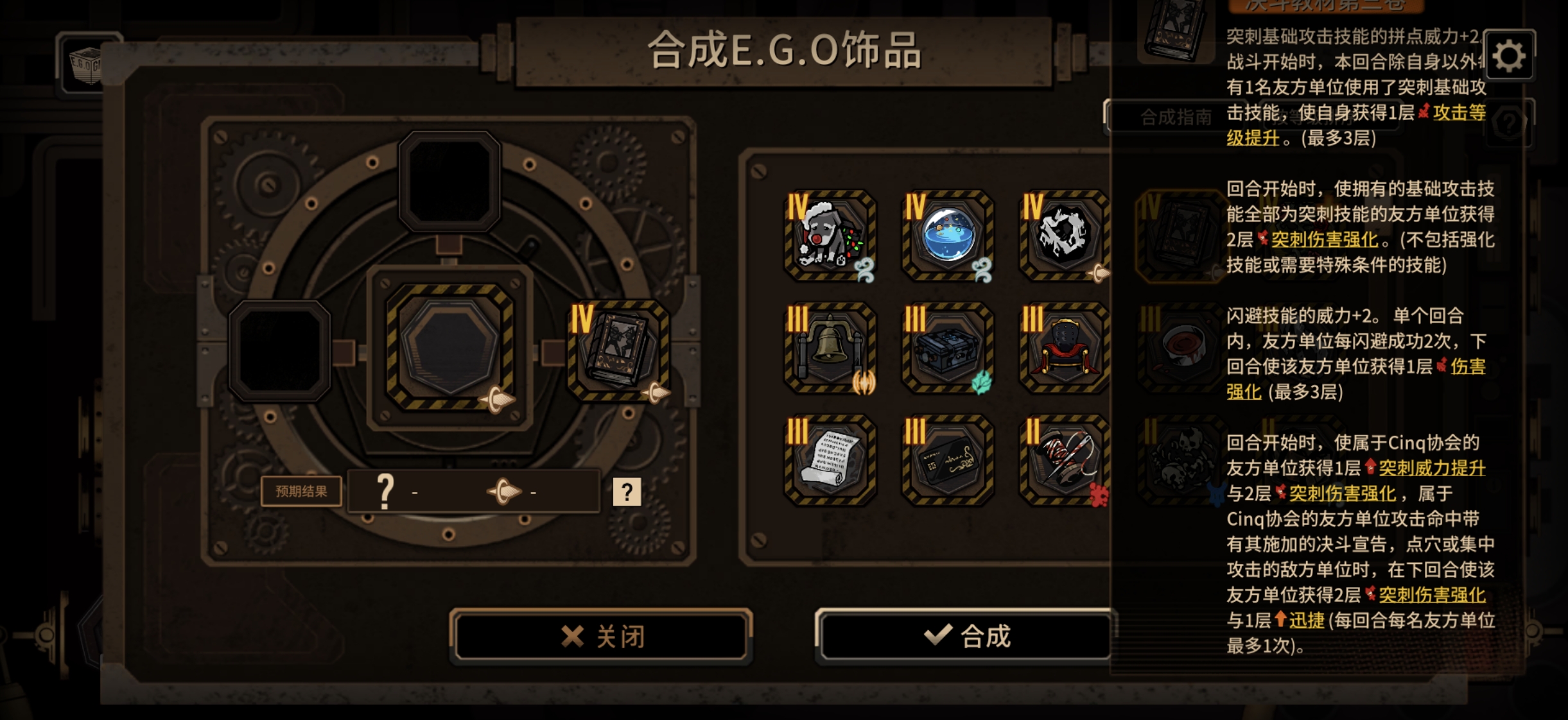Click the 关闭 close button
The height and width of the screenshot is (720, 1568).
(601, 636)
